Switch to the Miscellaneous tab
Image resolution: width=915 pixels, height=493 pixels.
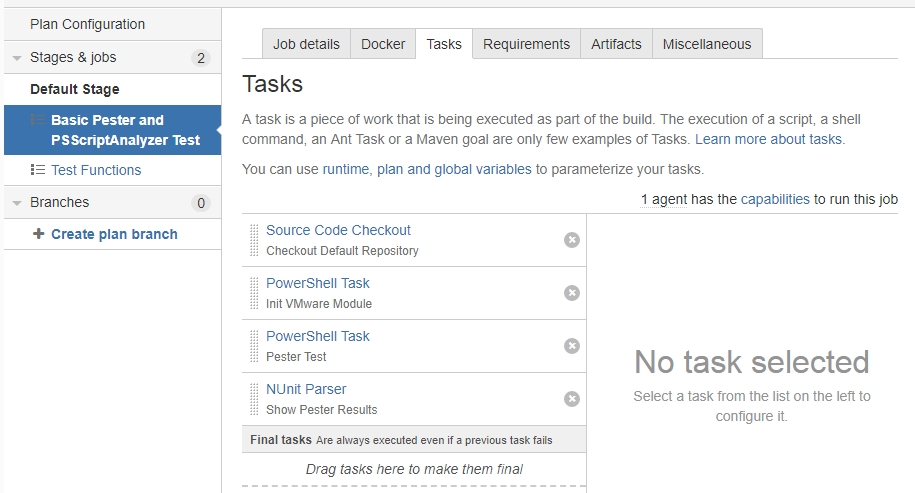tap(706, 44)
